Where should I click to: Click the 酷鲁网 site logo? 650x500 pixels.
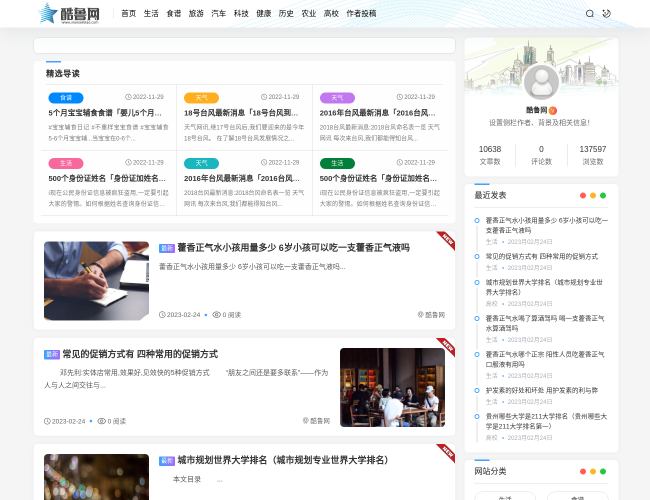[69, 14]
